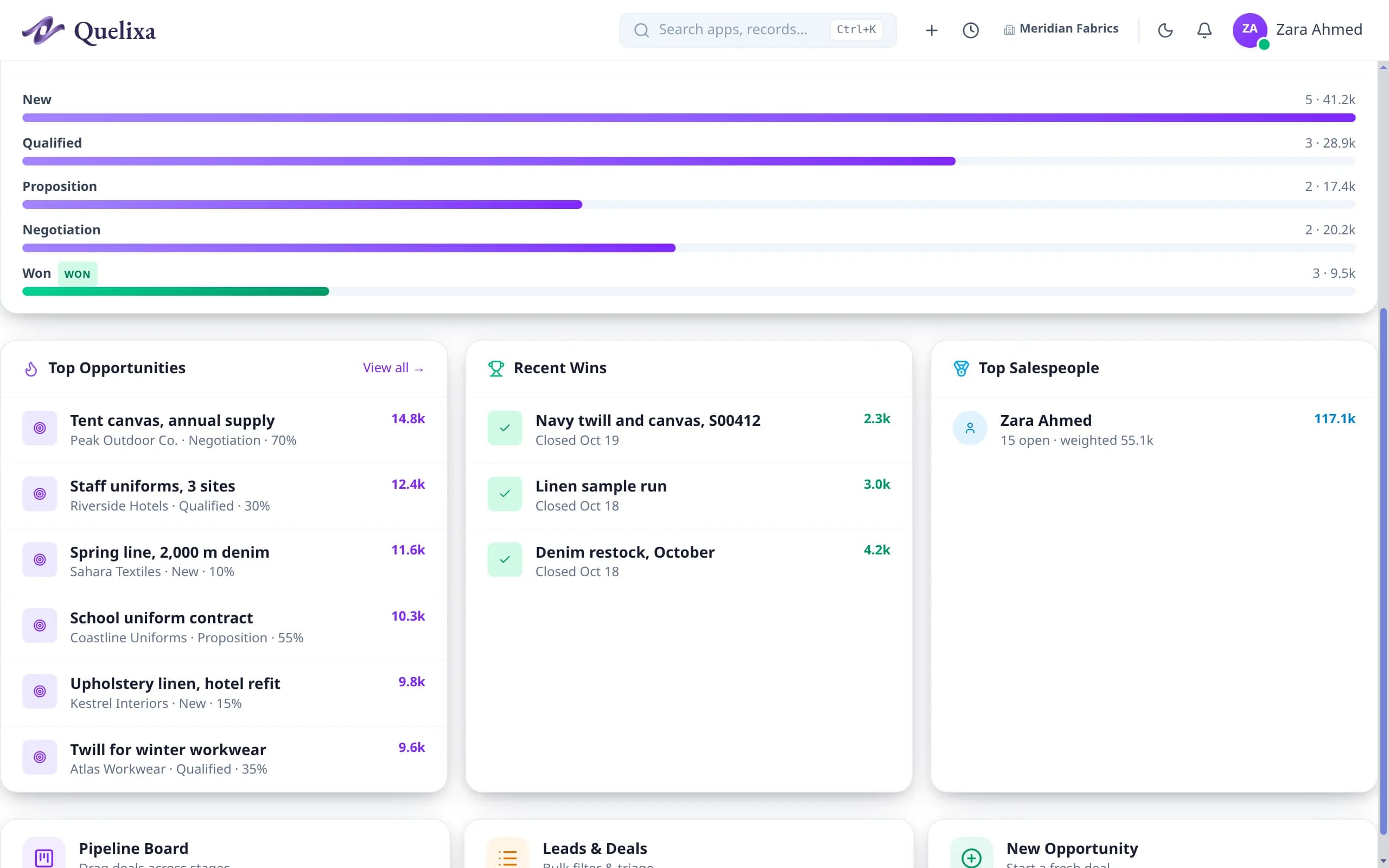Click the ZA user avatar

pos(1250,30)
